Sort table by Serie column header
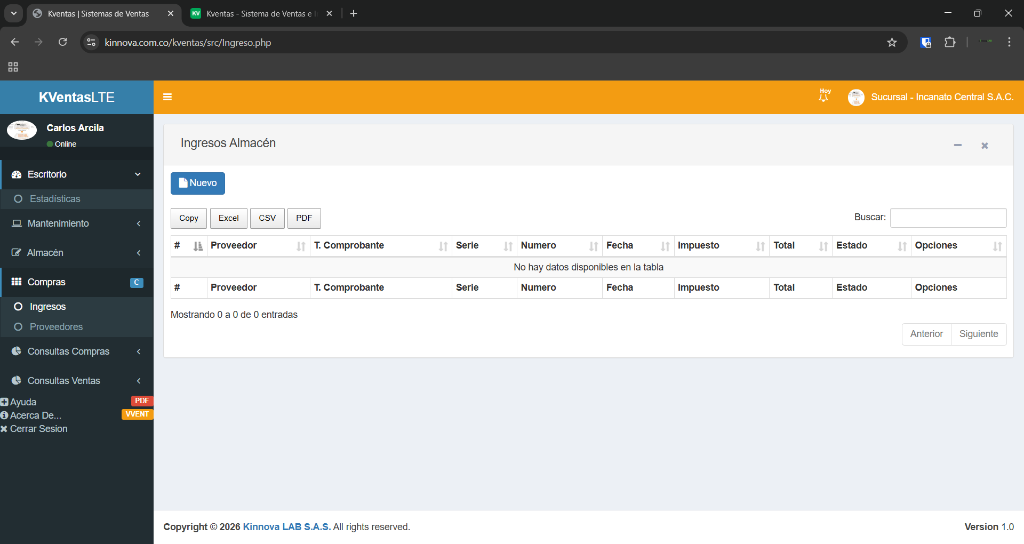This screenshot has width=1024, height=544. (485, 246)
